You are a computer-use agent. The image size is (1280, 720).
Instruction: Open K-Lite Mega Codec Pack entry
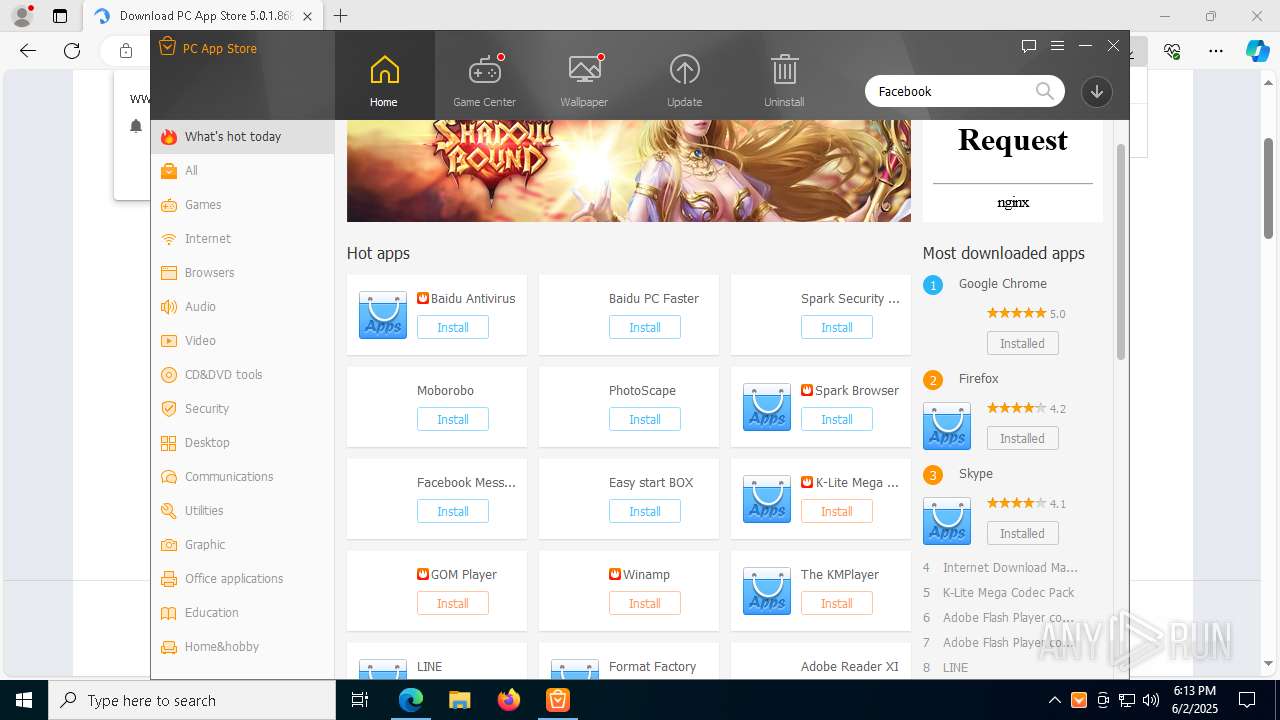[x=1009, y=593]
